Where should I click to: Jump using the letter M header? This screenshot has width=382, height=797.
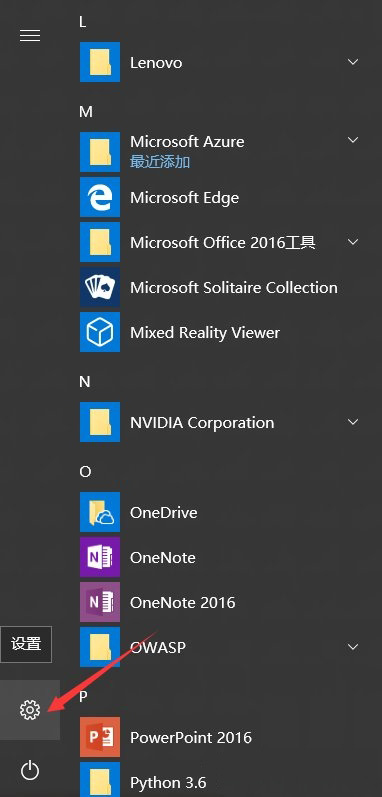pyautogui.click(x=86, y=112)
